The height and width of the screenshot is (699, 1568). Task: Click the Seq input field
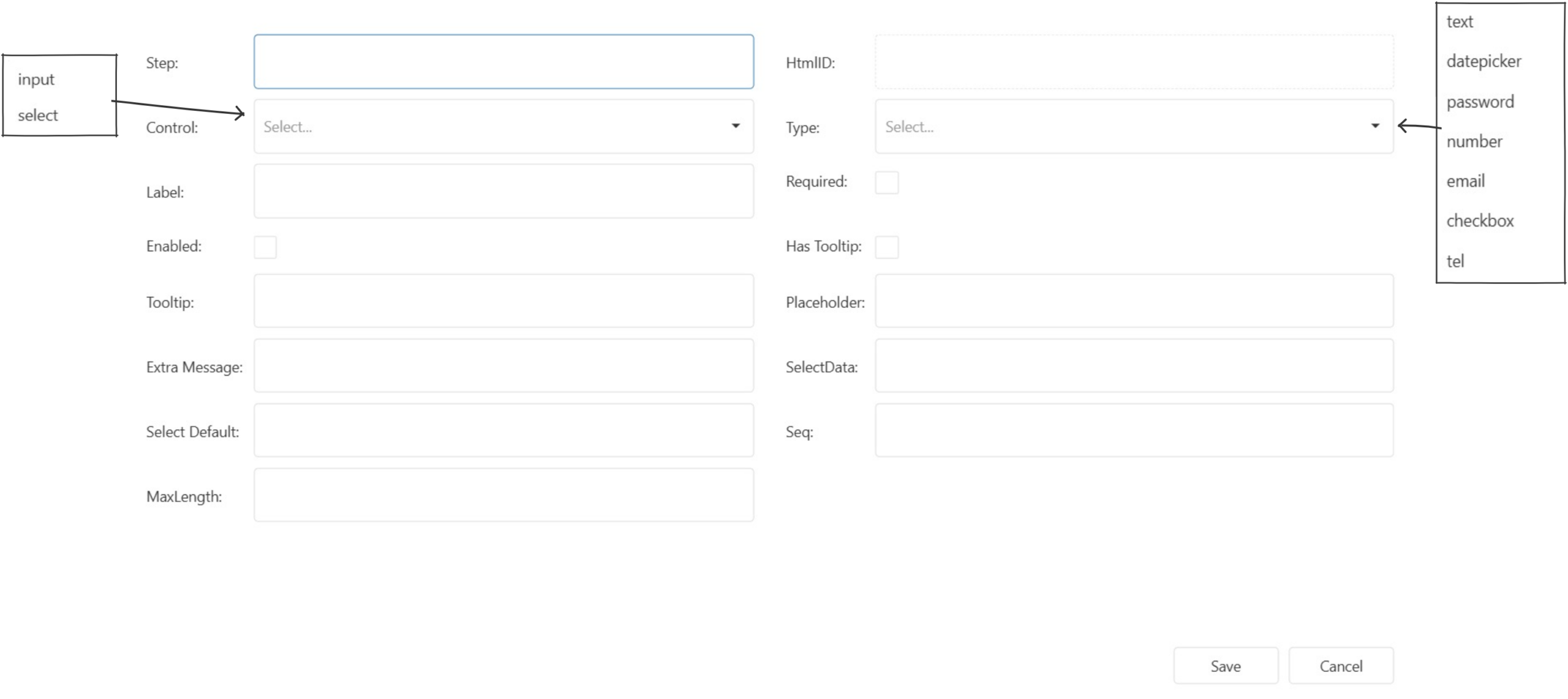(x=1134, y=430)
